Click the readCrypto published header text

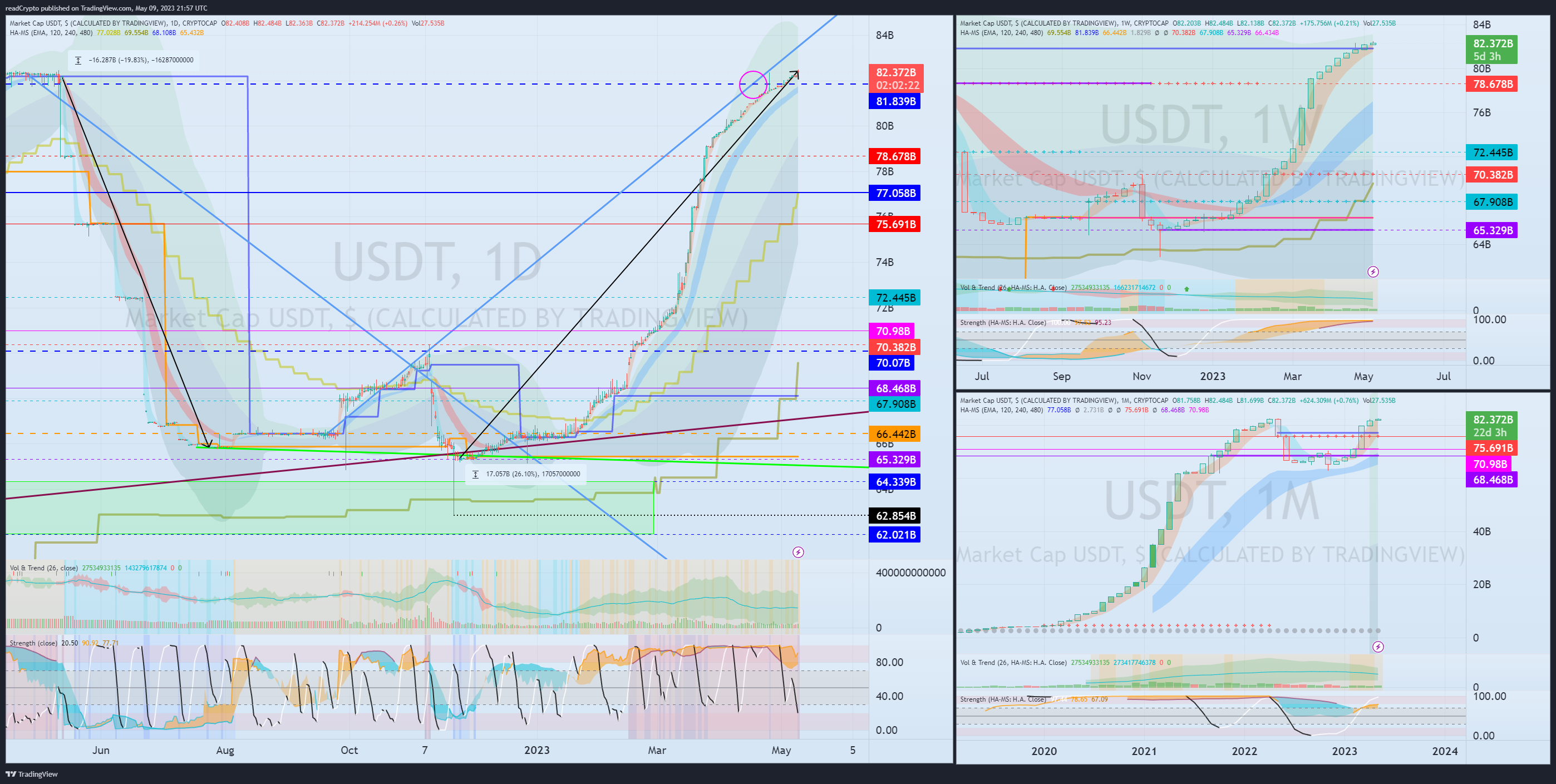click(x=106, y=8)
